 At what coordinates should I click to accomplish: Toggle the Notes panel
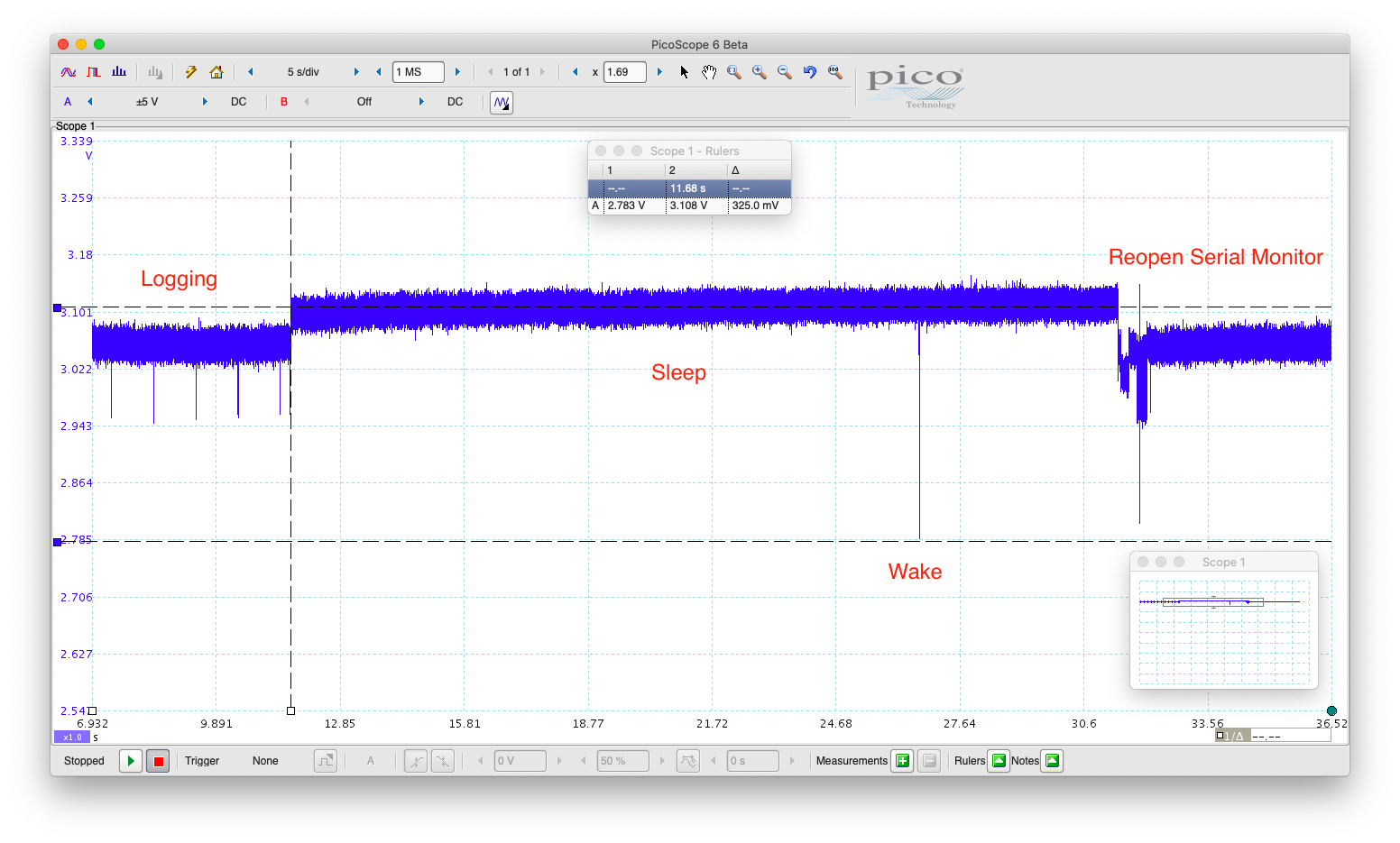click(1051, 761)
